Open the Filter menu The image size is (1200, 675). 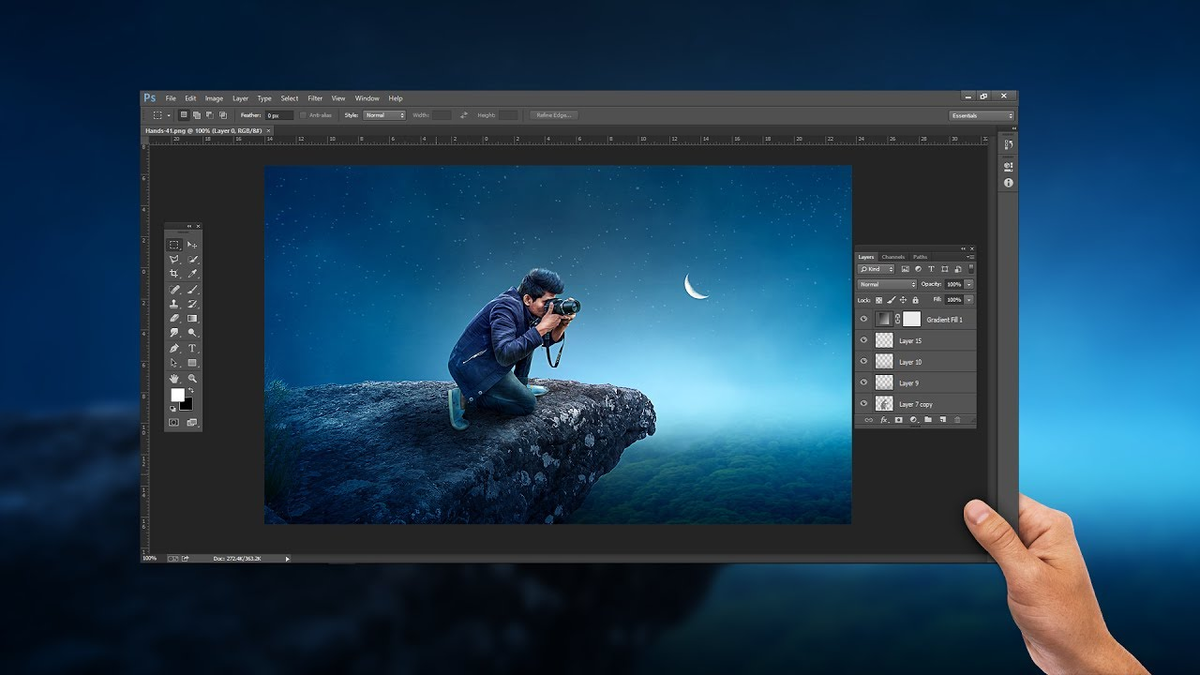pos(315,98)
